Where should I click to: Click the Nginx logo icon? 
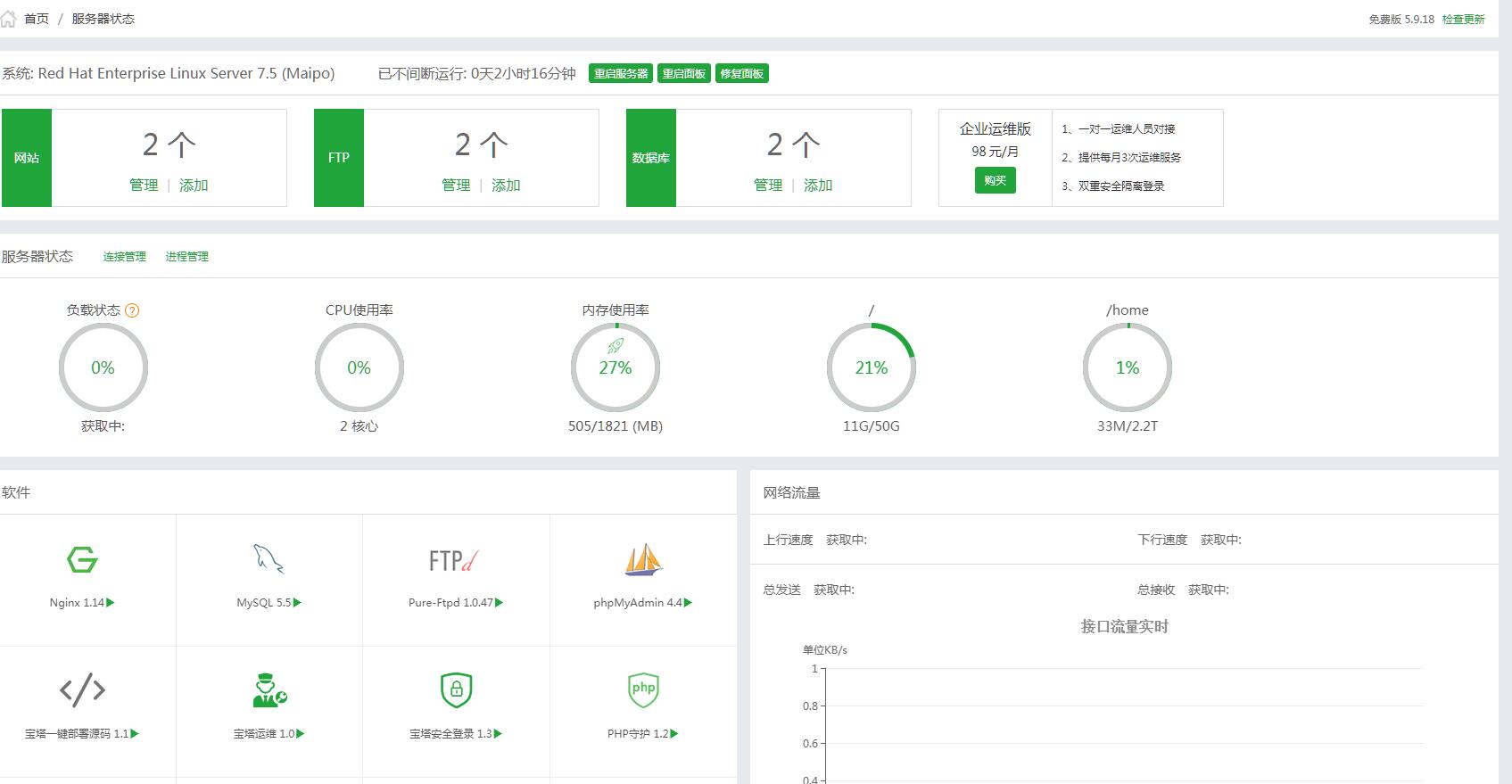click(x=82, y=560)
